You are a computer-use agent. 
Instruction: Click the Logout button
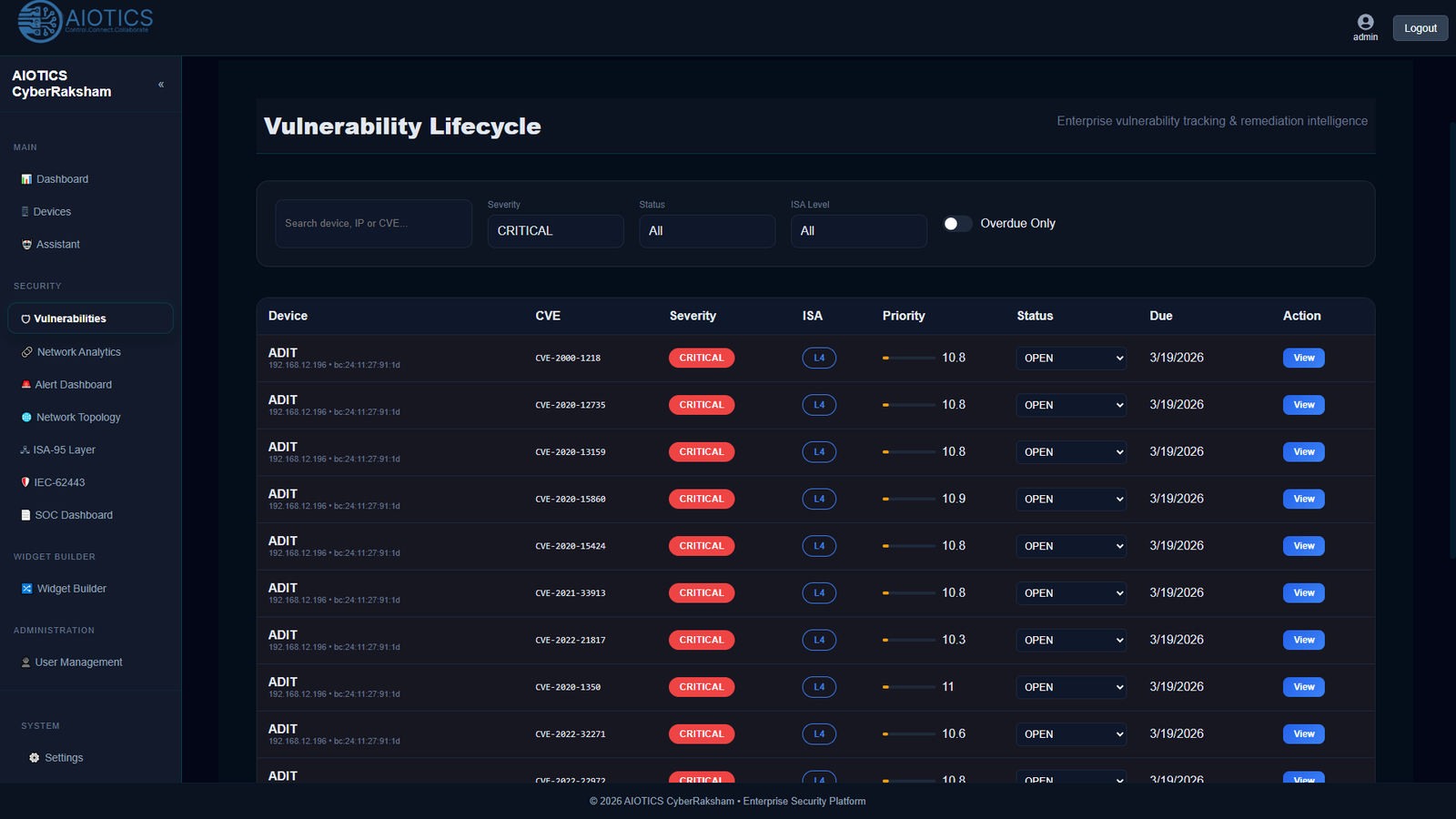(x=1420, y=28)
